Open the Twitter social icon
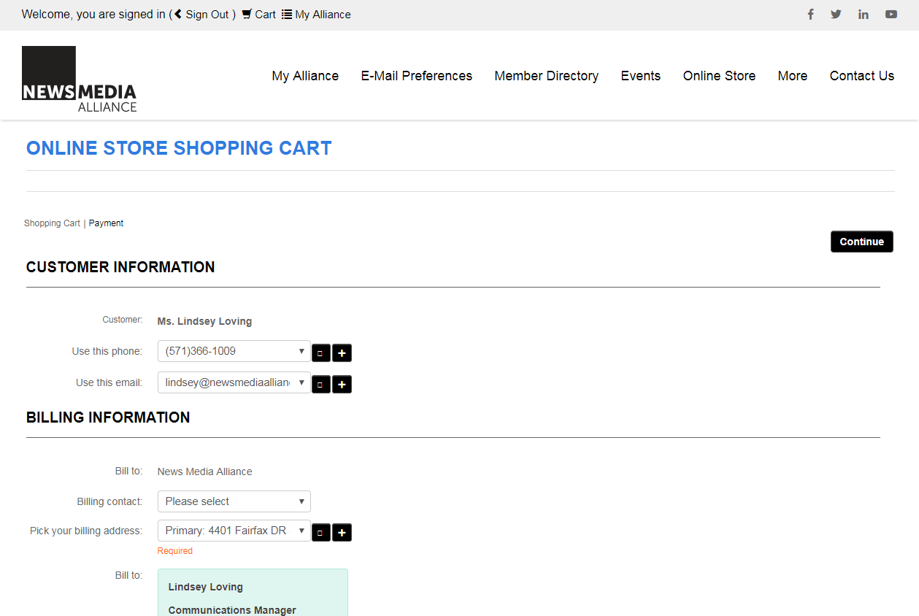 (836, 14)
